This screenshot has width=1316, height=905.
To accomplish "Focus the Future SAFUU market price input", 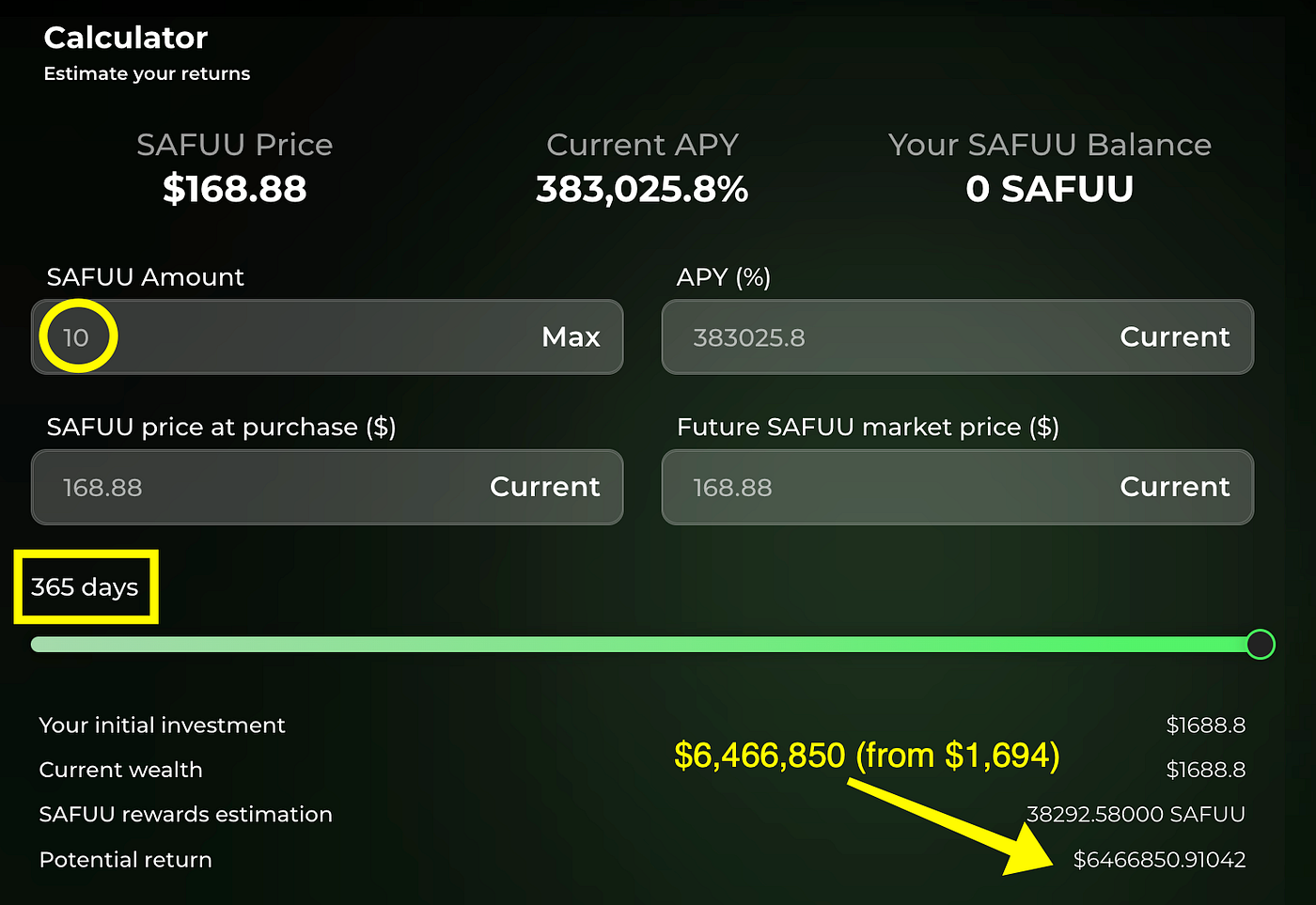I will click(958, 487).
